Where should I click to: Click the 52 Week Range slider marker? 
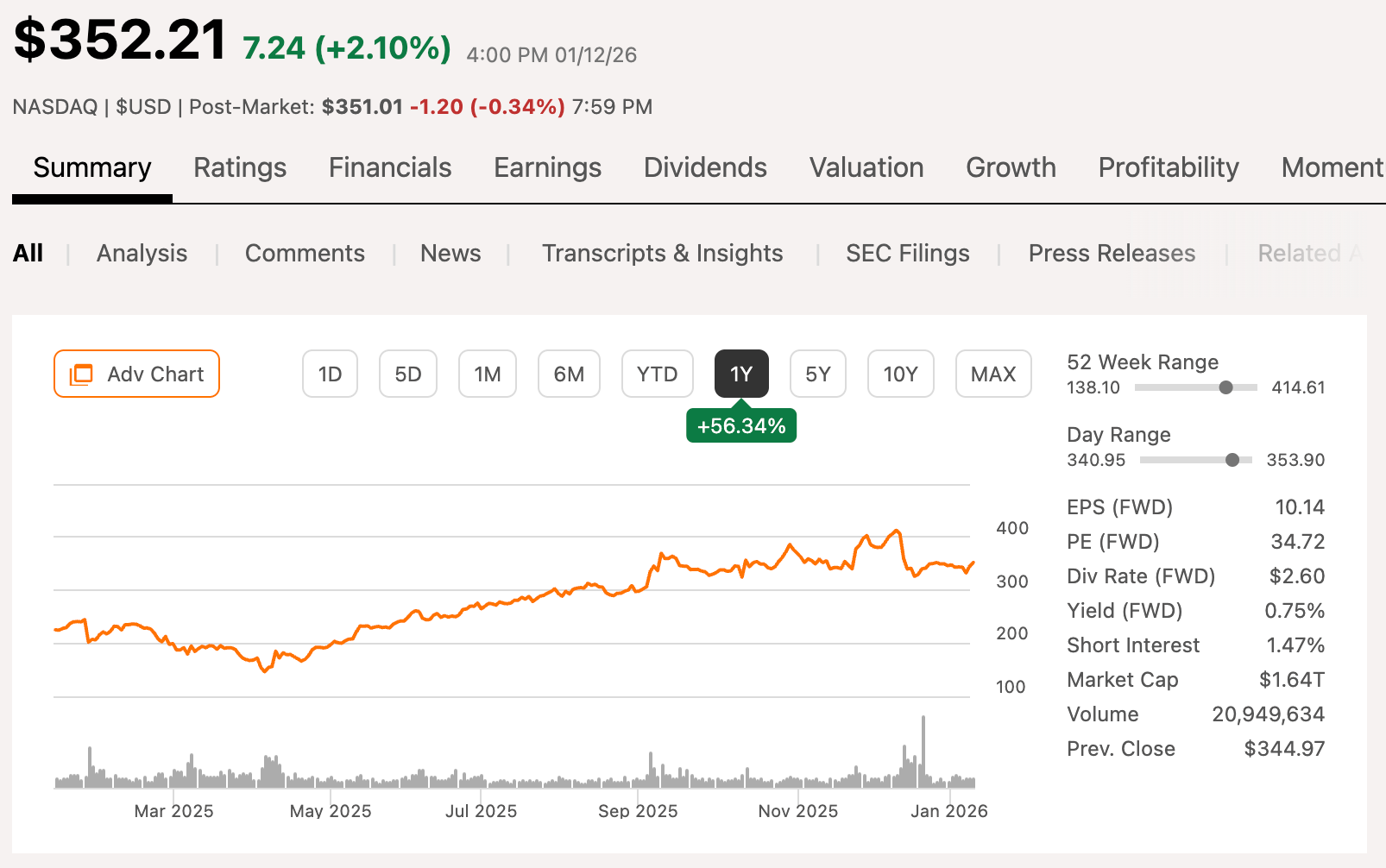coord(1225,387)
